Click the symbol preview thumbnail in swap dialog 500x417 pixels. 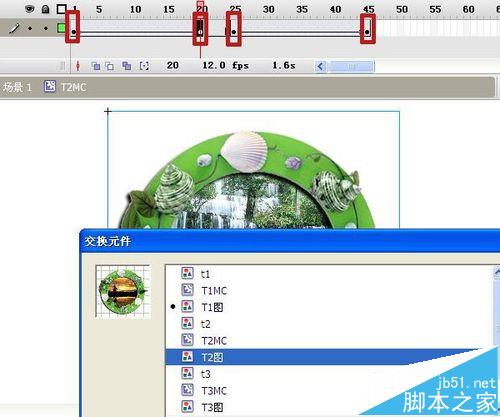click(x=123, y=291)
